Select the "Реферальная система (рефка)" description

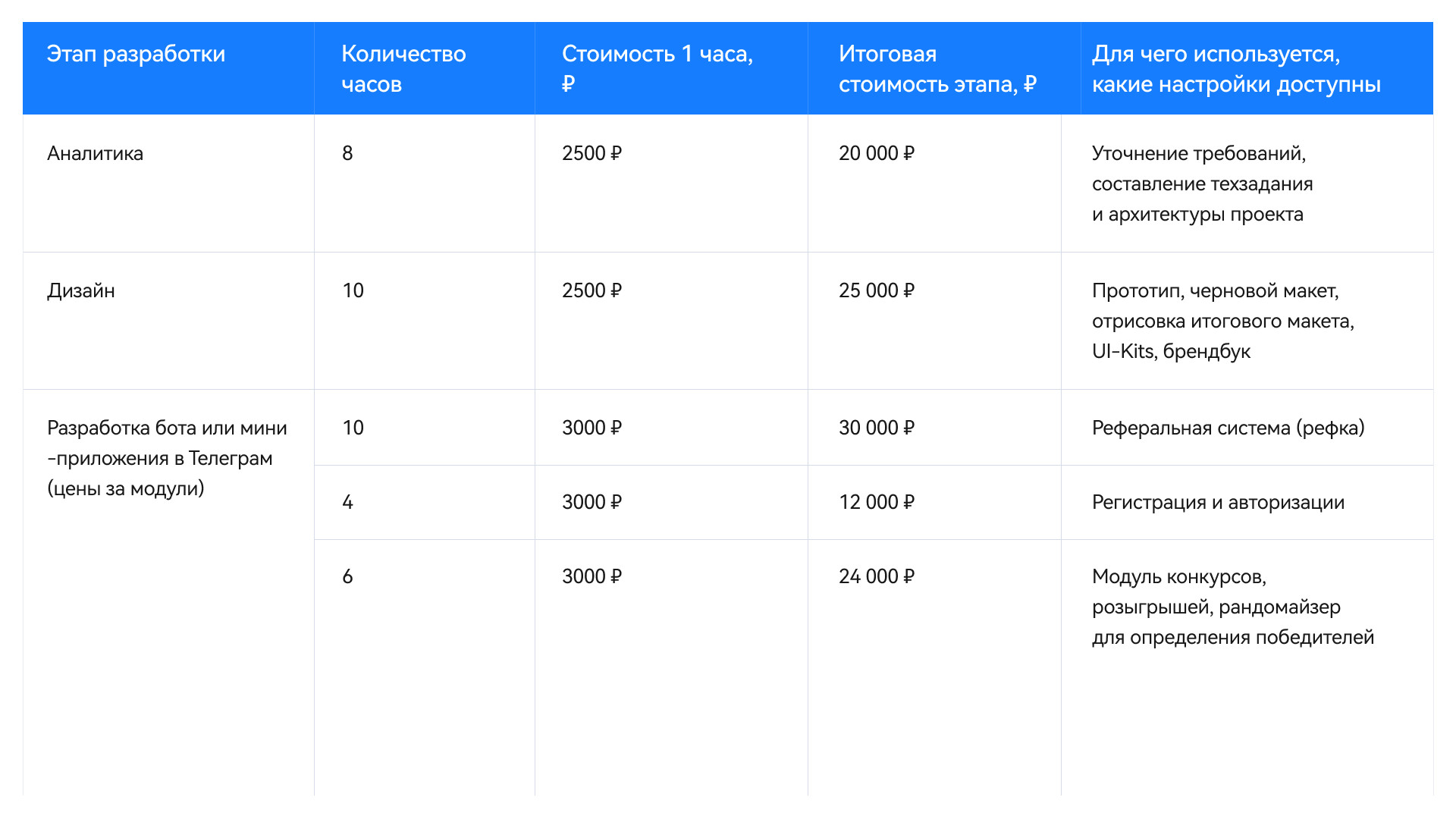click(x=1228, y=428)
